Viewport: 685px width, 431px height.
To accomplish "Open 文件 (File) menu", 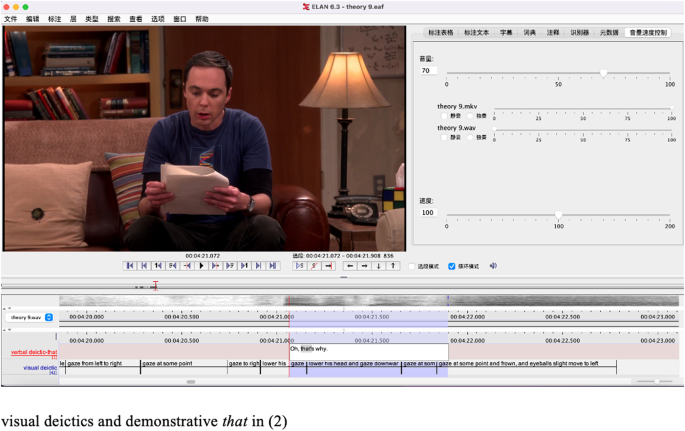I will (x=10, y=19).
